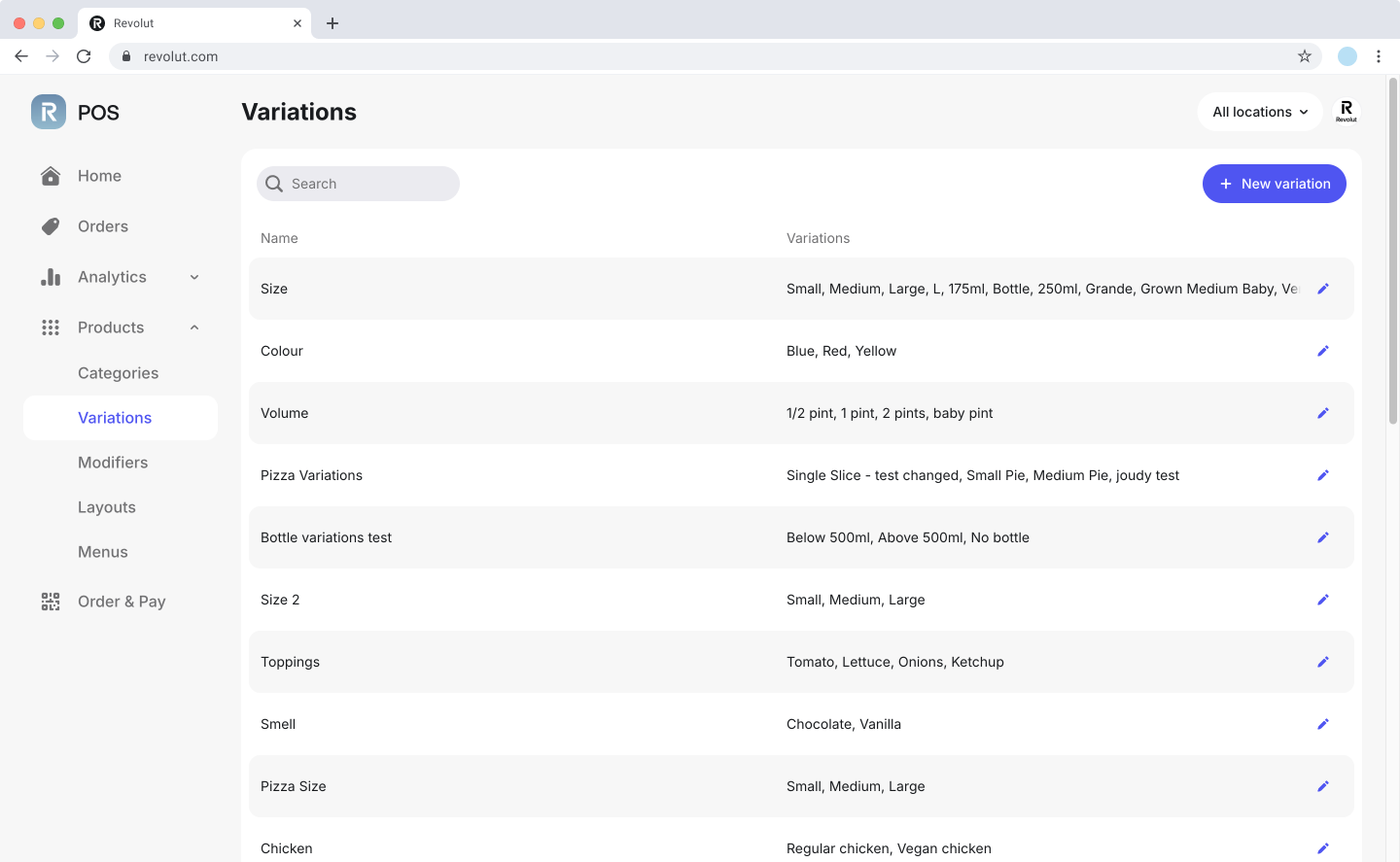This screenshot has height=862, width=1400.
Task: Open the Modifiers page
Action: (113, 463)
